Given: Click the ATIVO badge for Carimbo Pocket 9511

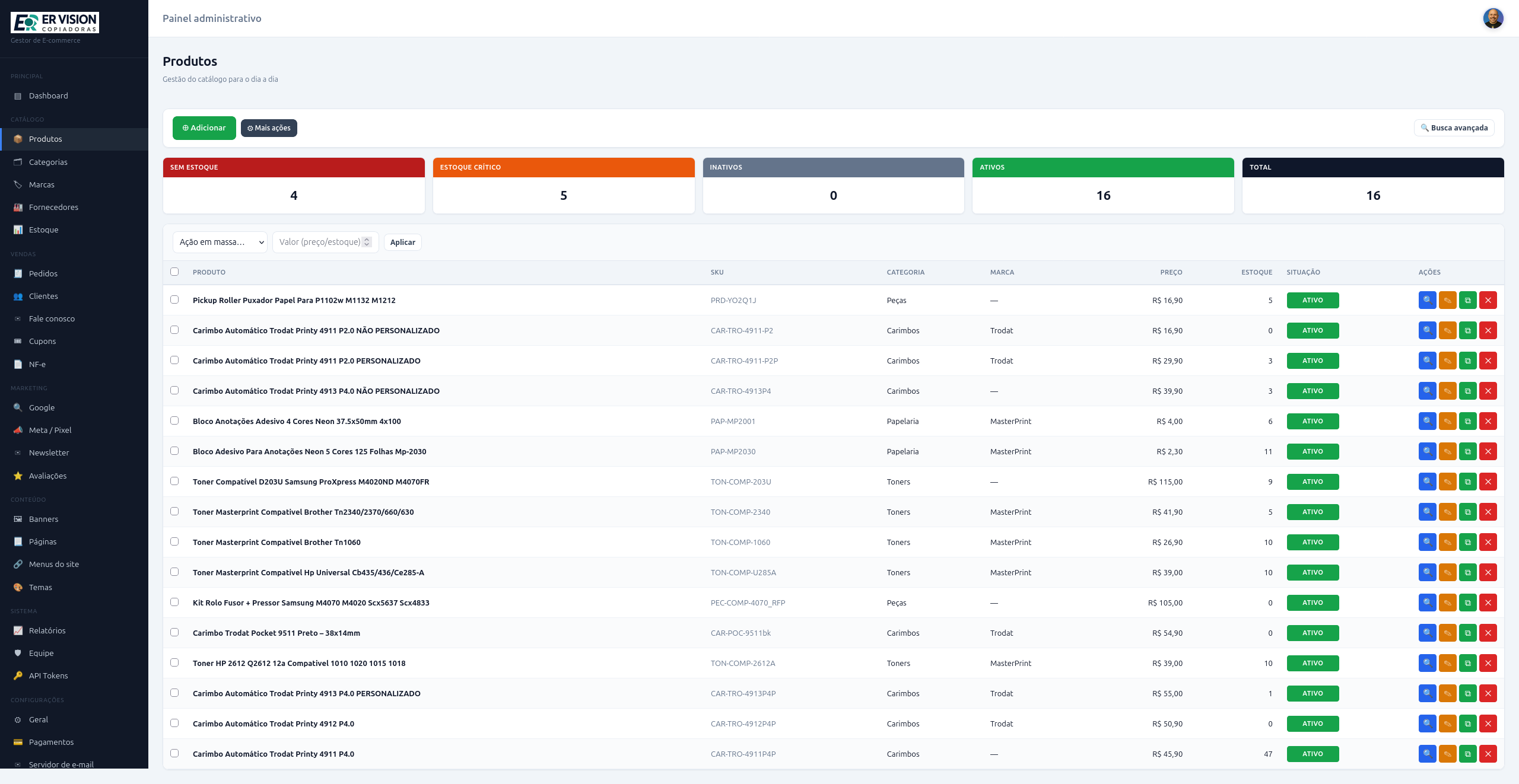Looking at the screenshot, I should pos(1313,633).
